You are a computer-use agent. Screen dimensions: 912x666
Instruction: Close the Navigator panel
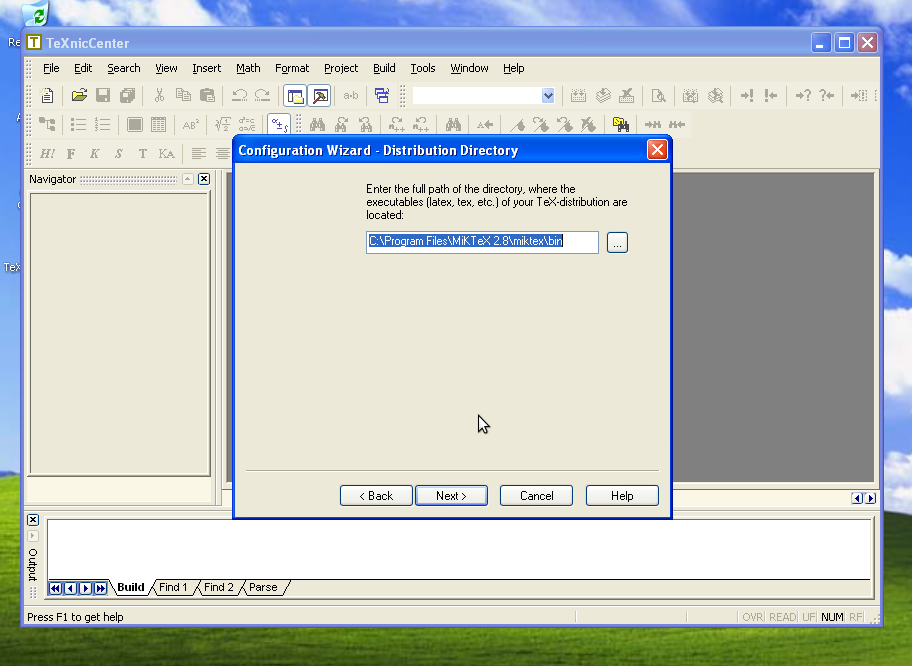click(x=204, y=179)
